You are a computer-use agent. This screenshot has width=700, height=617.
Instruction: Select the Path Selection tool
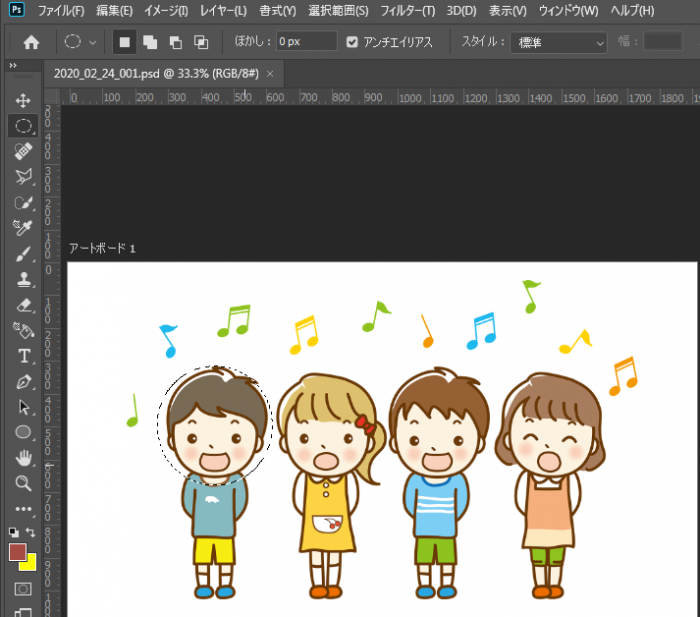click(23, 407)
